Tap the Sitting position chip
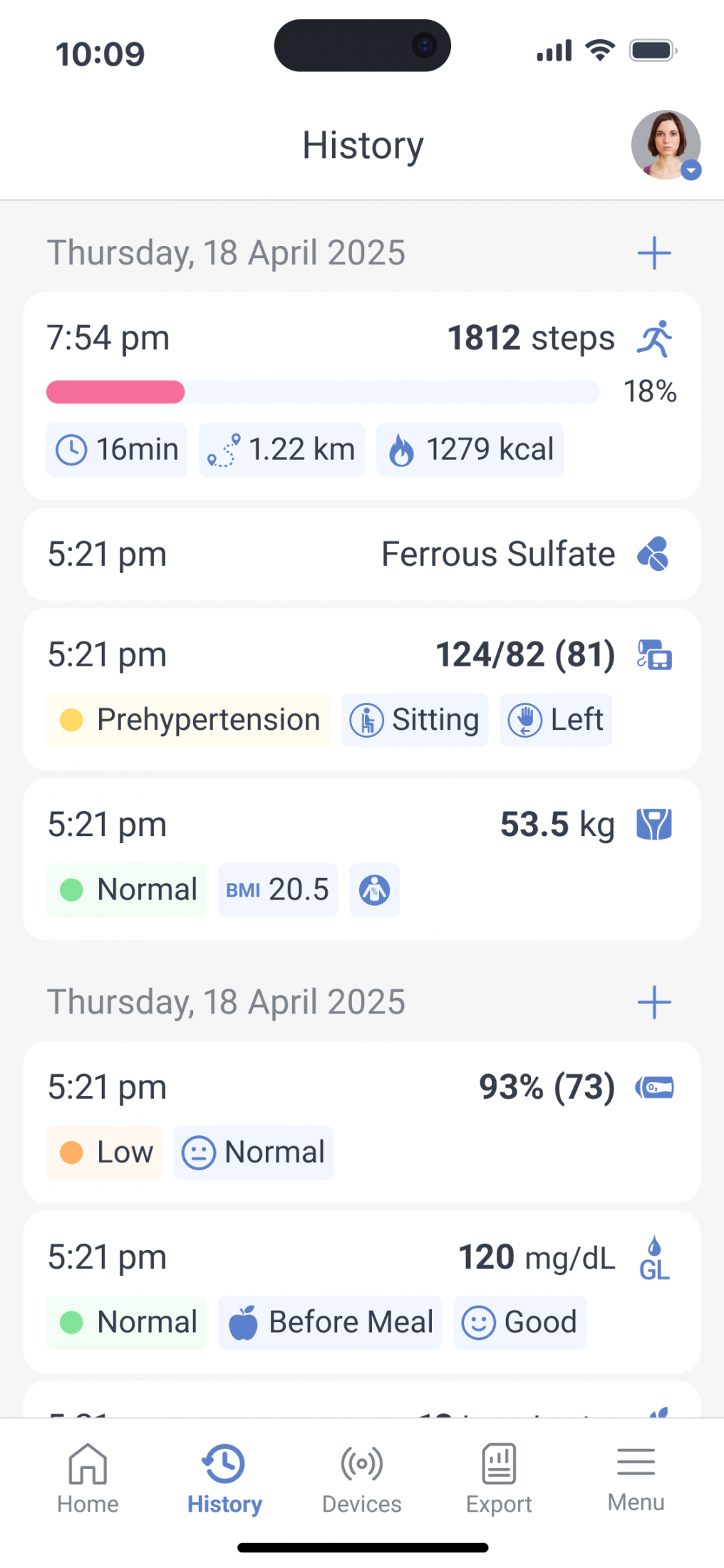 tap(415, 720)
